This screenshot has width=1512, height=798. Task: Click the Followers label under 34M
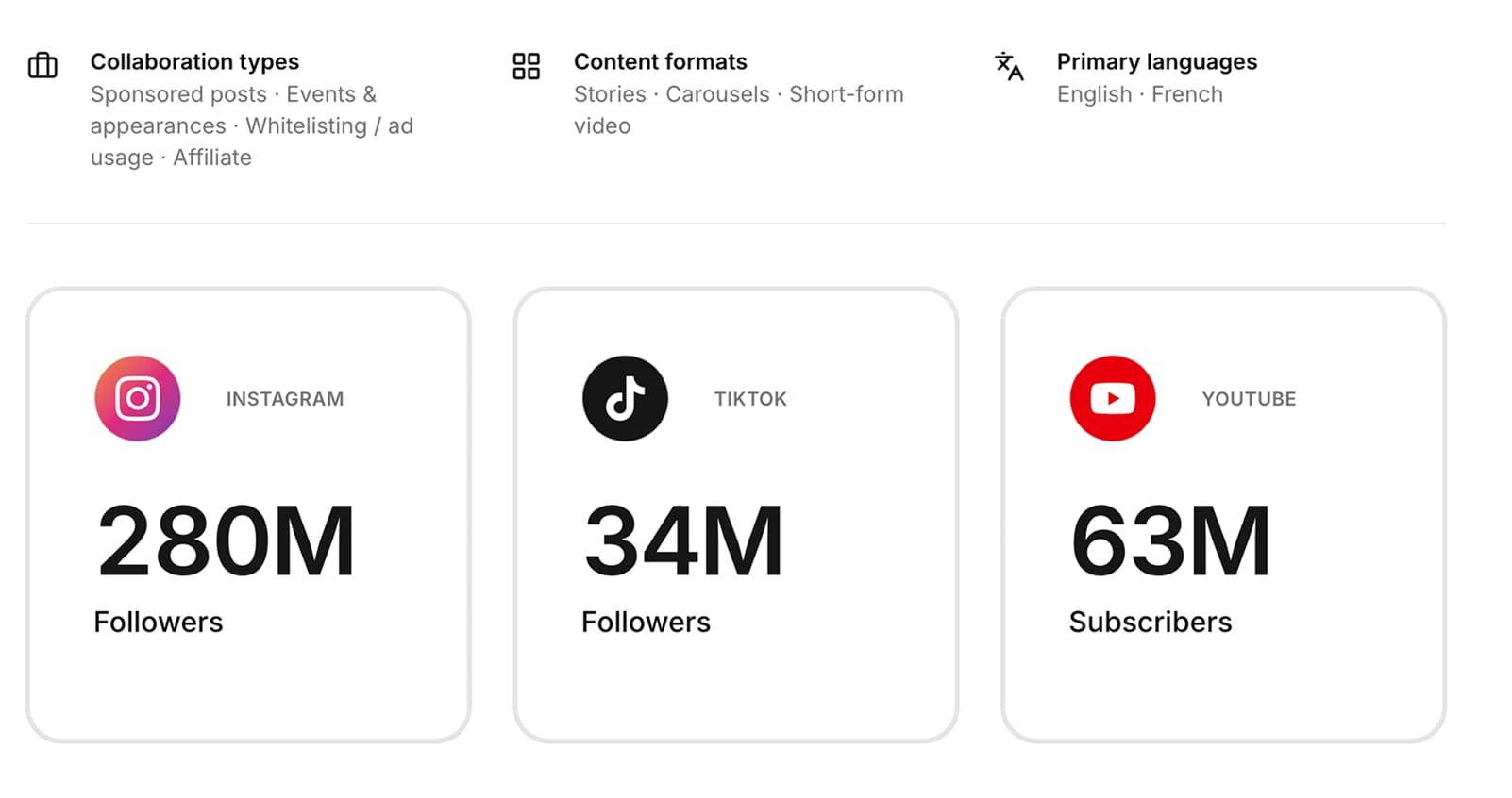[646, 623]
